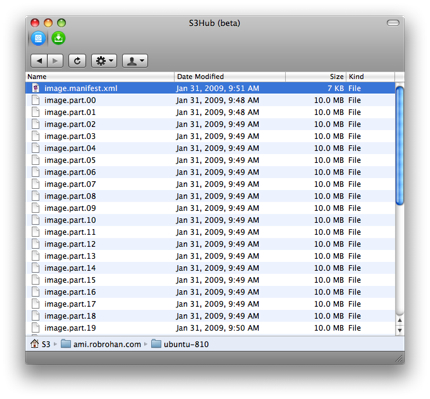Screen dimensions: 430x399
Task: Select file icon for image.part.04
Action: coord(36,148)
